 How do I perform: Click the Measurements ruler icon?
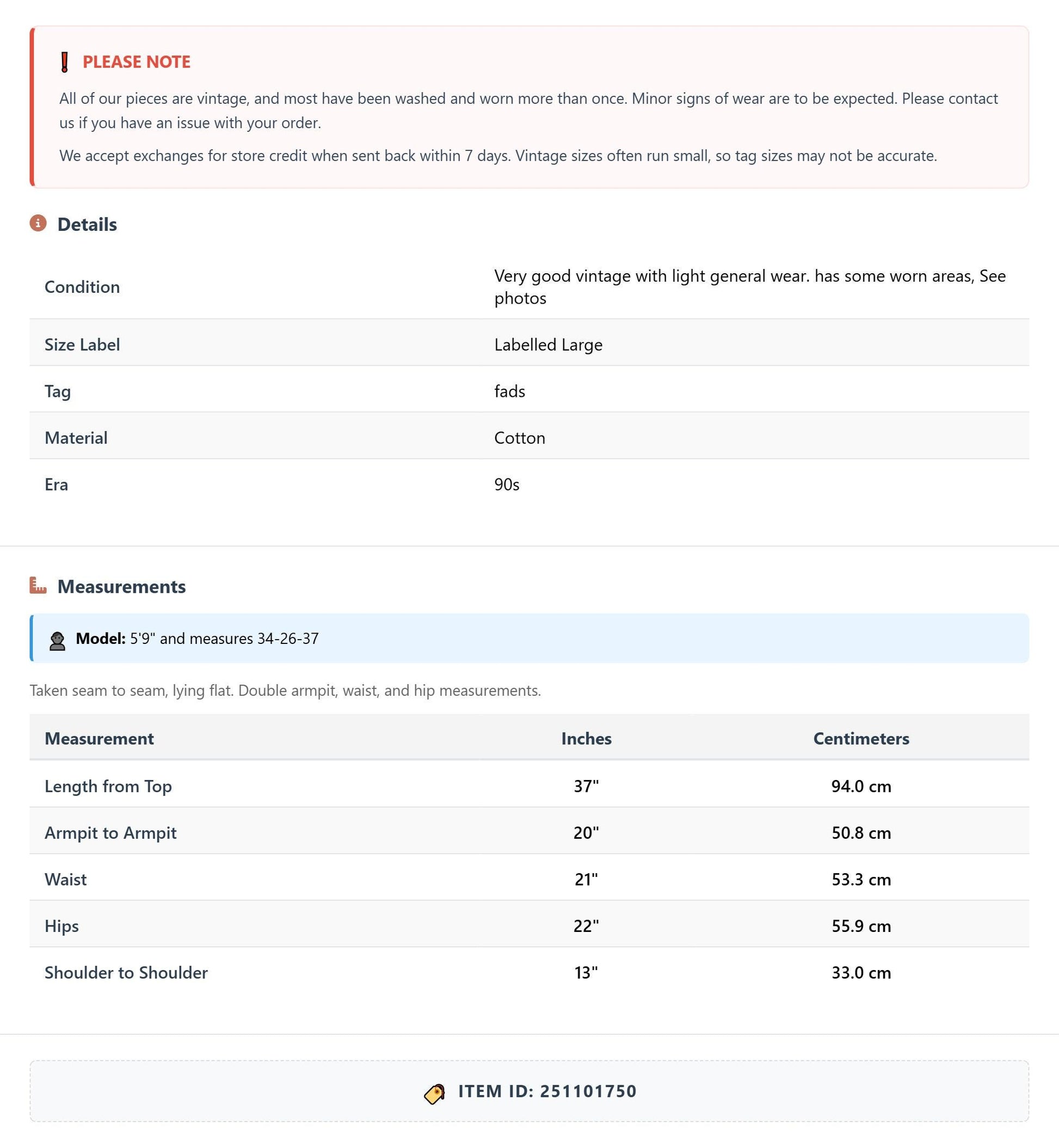click(38, 585)
